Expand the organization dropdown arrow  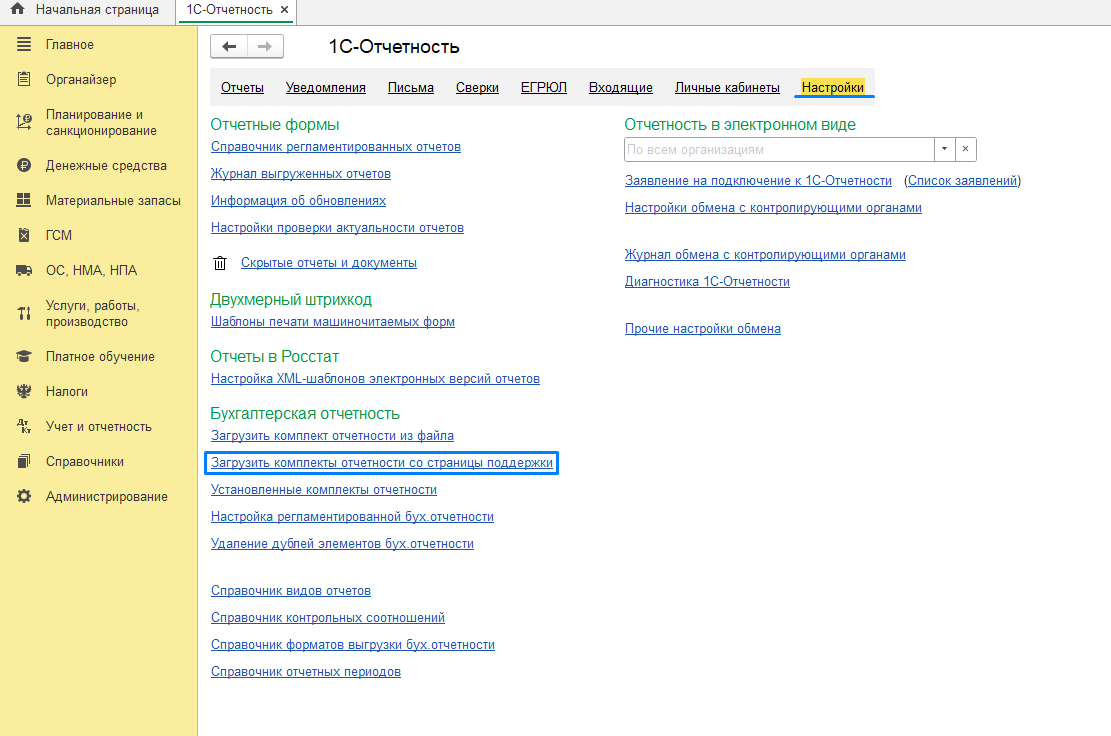click(944, 149)
